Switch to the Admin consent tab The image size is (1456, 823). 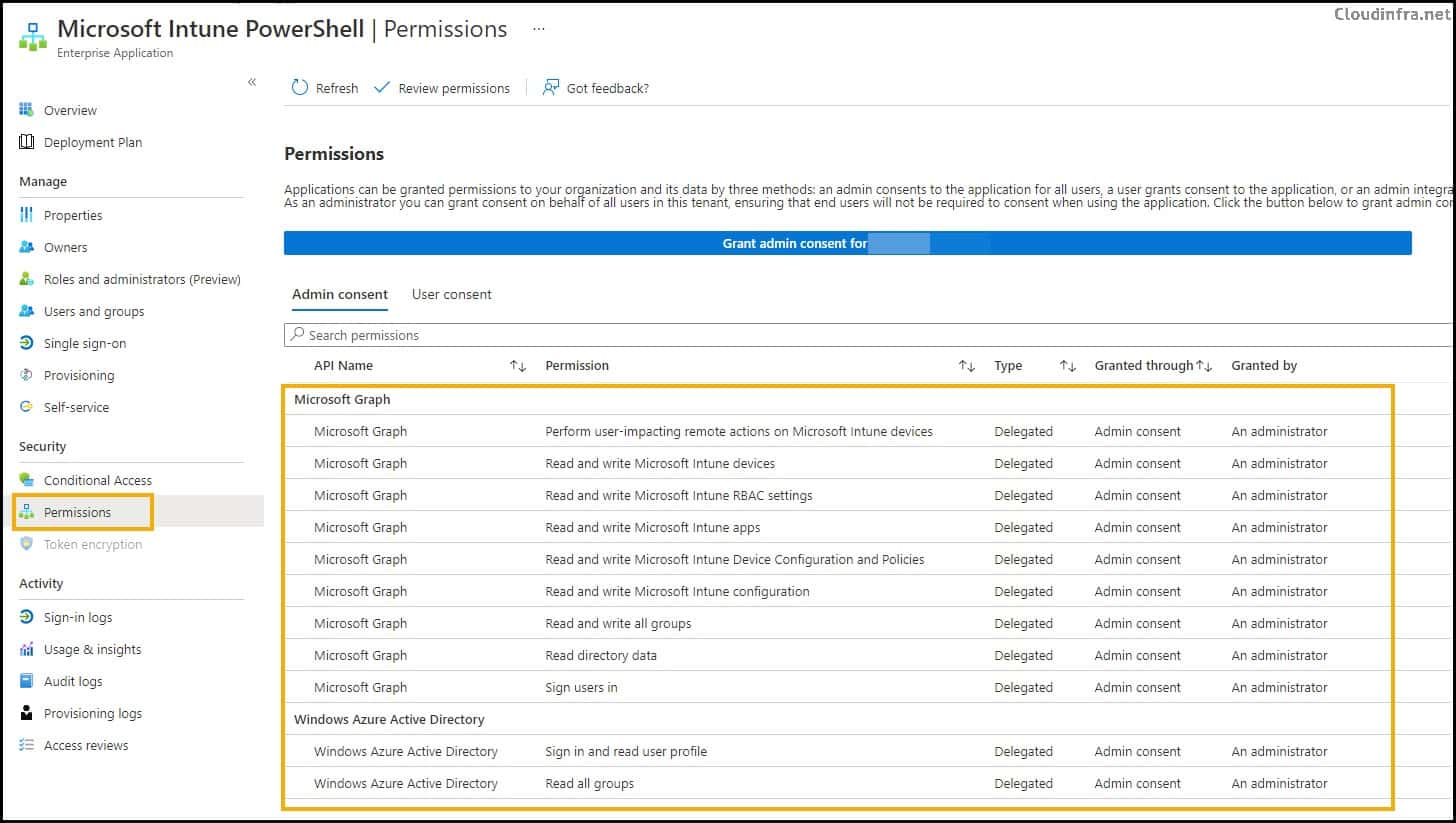coord(340,294)
